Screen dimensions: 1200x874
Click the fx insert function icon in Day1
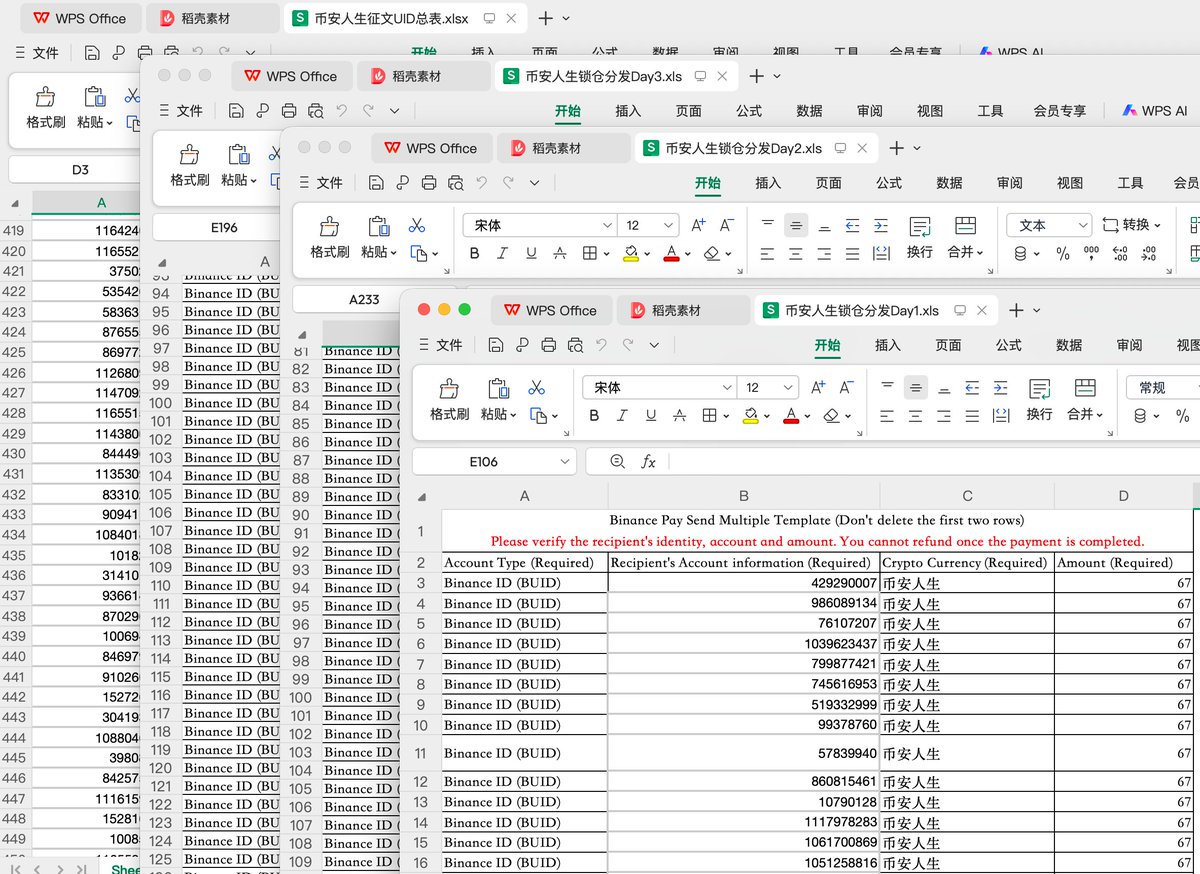tap(648, 461)
